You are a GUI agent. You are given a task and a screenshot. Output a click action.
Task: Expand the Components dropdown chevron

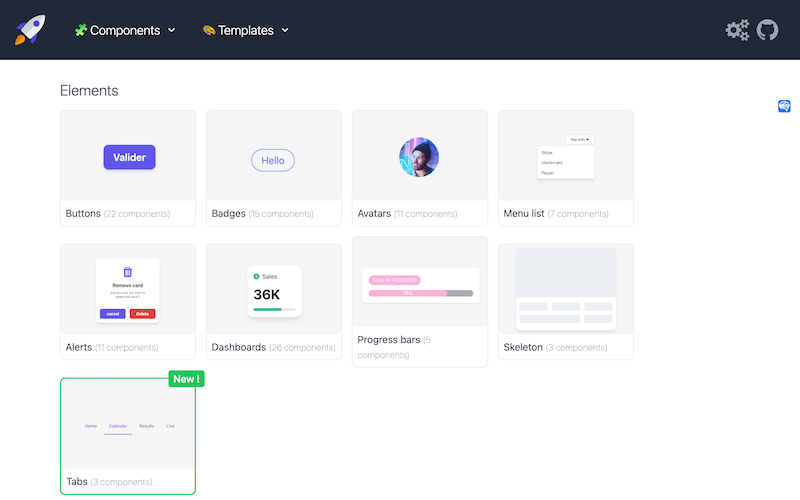click(172, 30)
